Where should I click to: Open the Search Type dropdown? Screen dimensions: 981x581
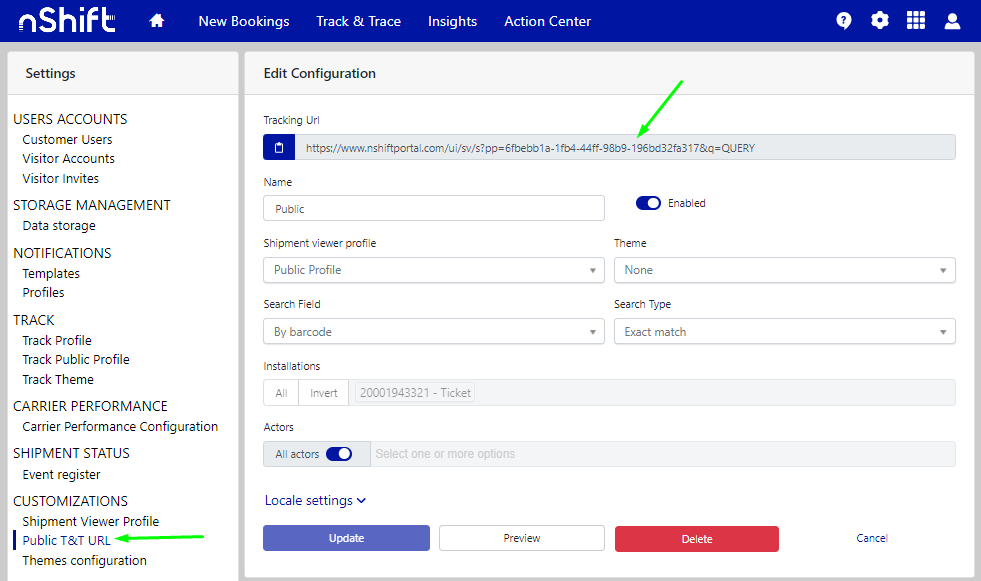[x=784, y=332]
